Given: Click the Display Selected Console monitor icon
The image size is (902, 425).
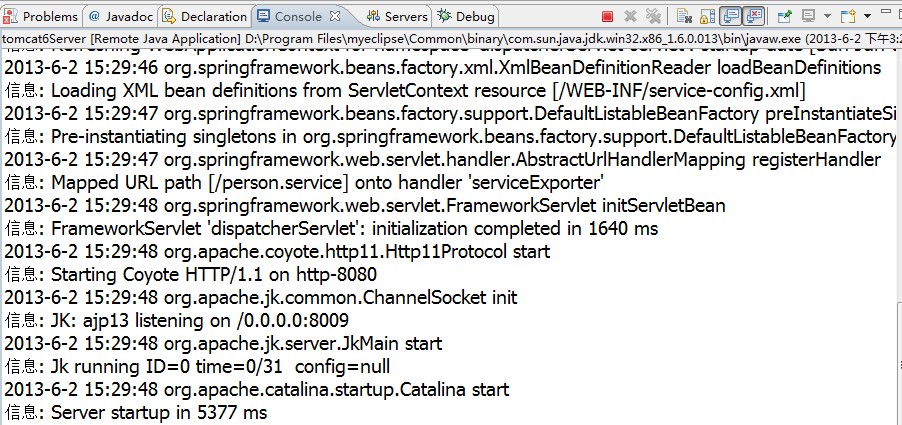Looking at the screenshot, I should pyautogui.click(x=808, y=16).
